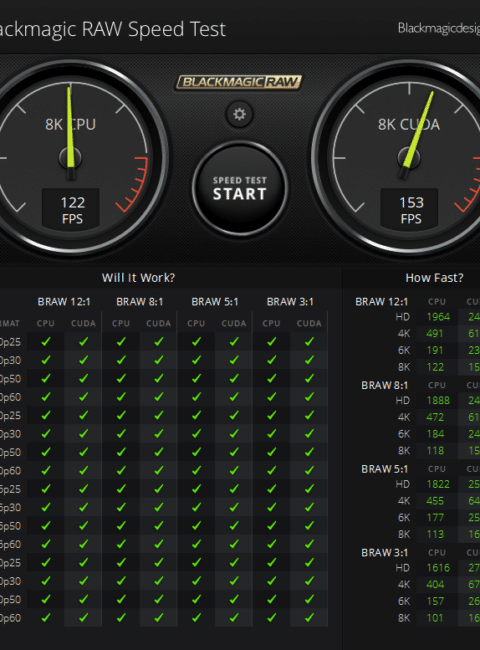This screenshot has height=650, width=480.
Task: Select the BRAW 5:1 column header in Will It Work
Action: point(215,302)
